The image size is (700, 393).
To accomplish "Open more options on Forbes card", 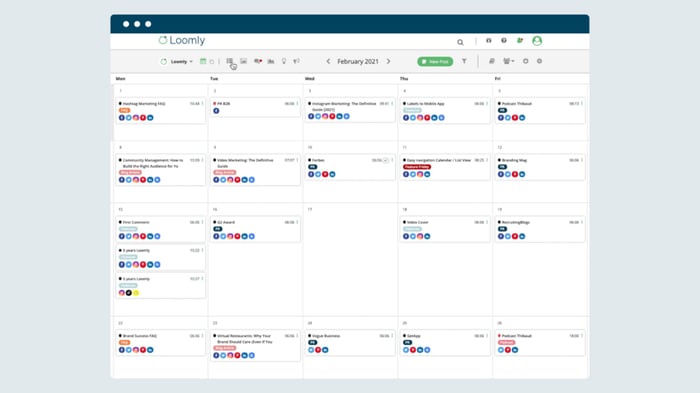I will (x=392, y=160).
